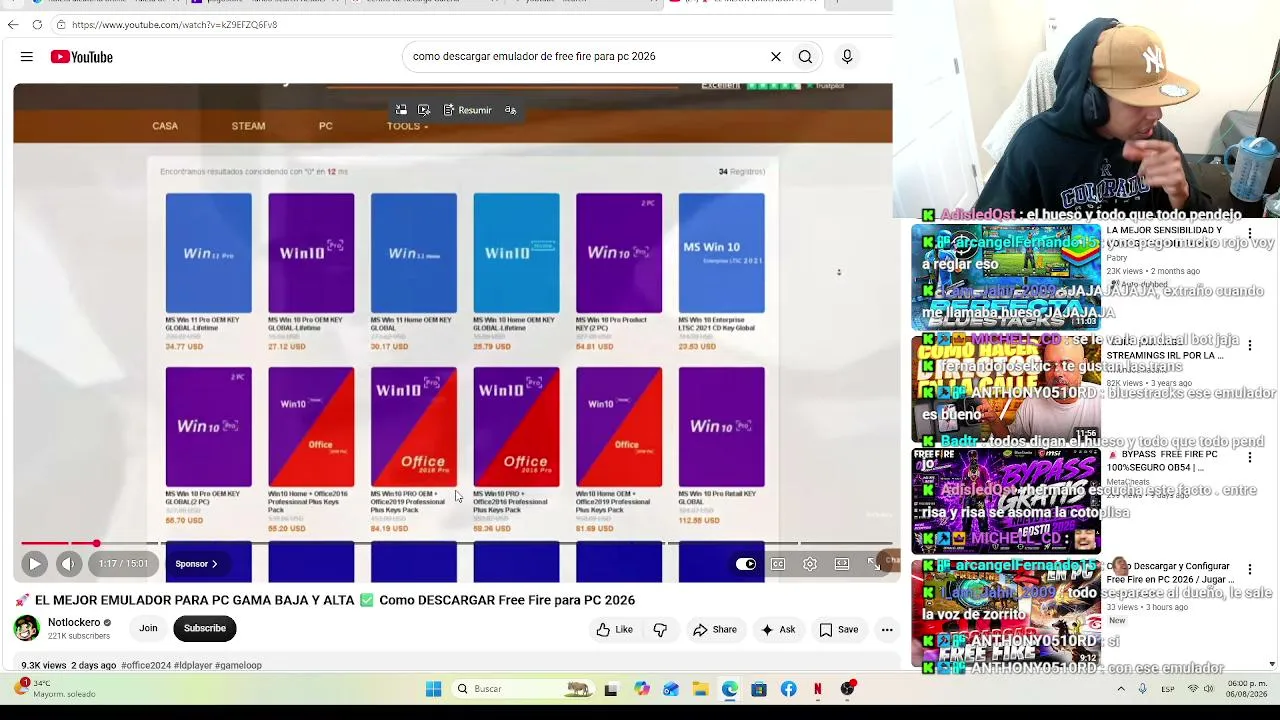Click the translate icon on the overlay toolbar
The width and height of the screenshot is (1280, 720).
click(x=511, y=110)
